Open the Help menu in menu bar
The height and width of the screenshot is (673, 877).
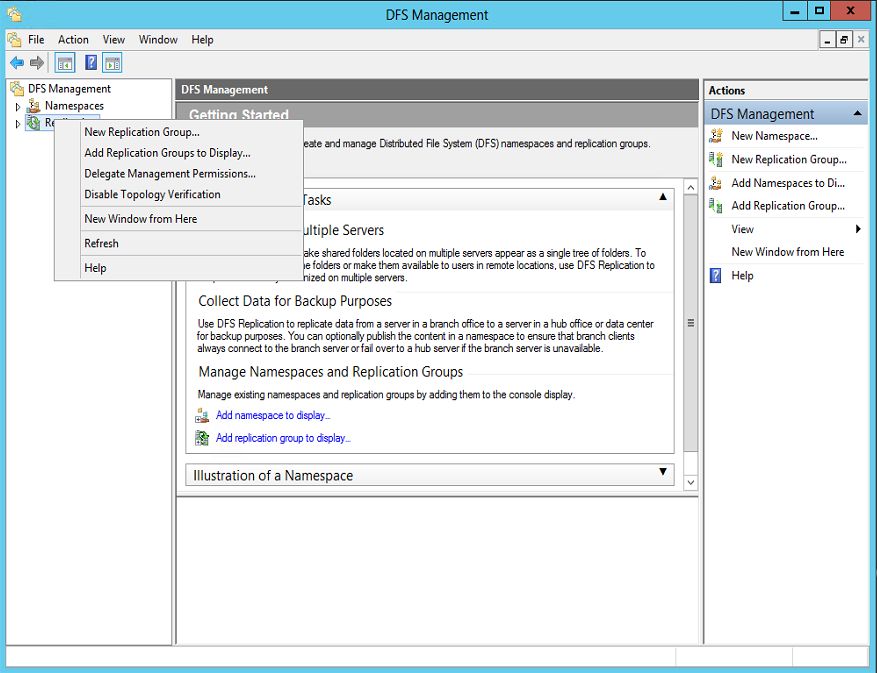pos(202,40)
